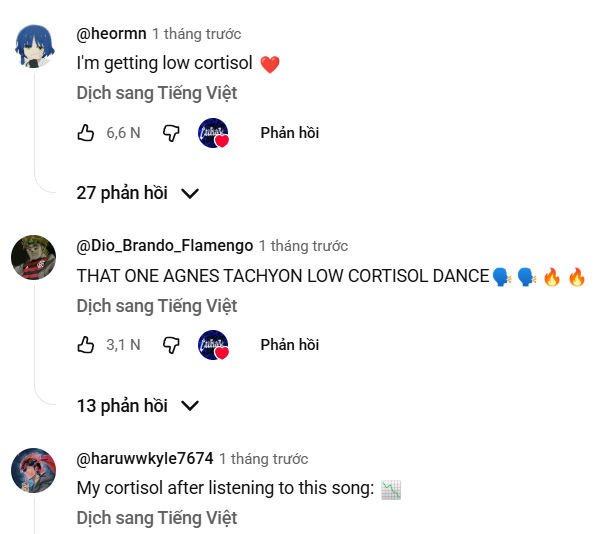Open @Dio_Brando_Flamengo's profile avatar
The width and height of the screenshot is (610, 534).
(x=33, y=257)
